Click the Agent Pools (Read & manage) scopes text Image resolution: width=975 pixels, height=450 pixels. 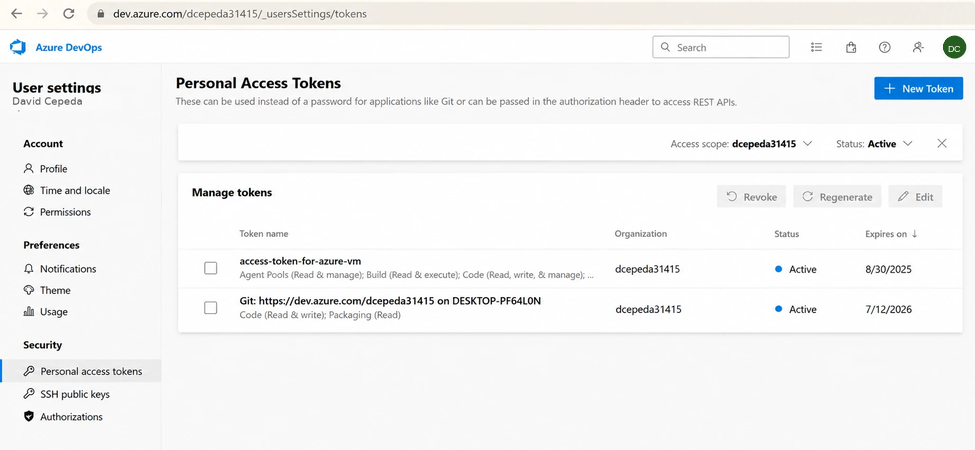coord(417,275)
